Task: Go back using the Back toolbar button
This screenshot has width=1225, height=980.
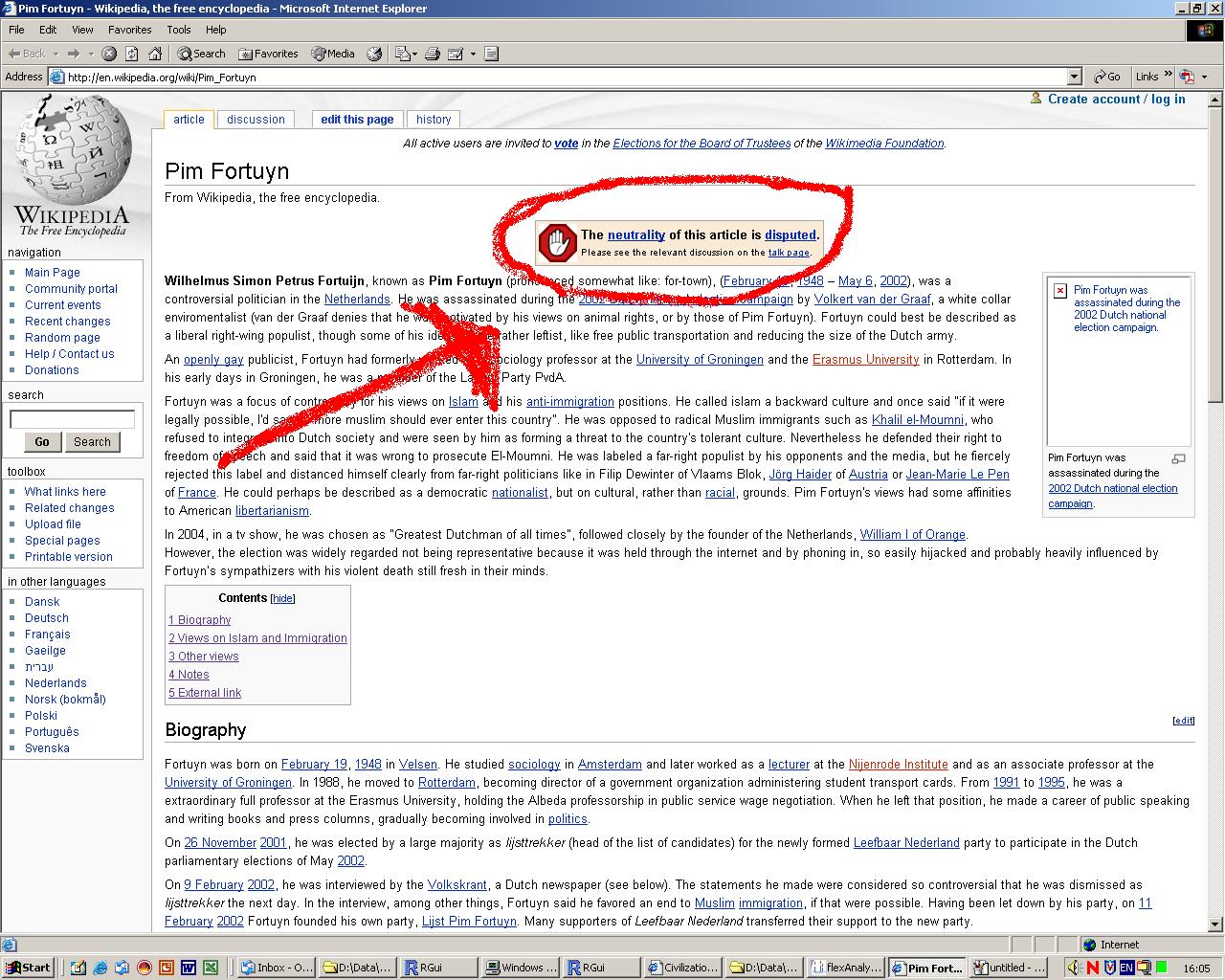Action: pos(27,54)
